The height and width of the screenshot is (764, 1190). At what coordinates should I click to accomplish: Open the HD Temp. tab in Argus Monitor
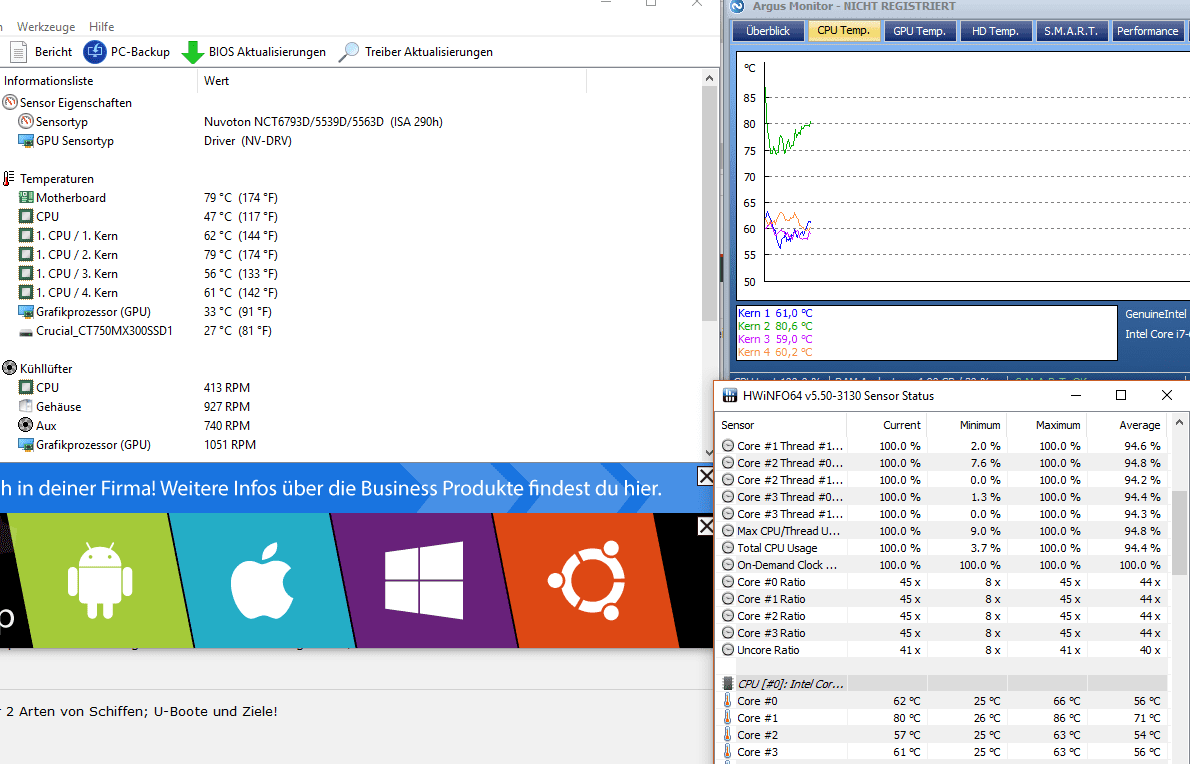click(x=995, y=31)
